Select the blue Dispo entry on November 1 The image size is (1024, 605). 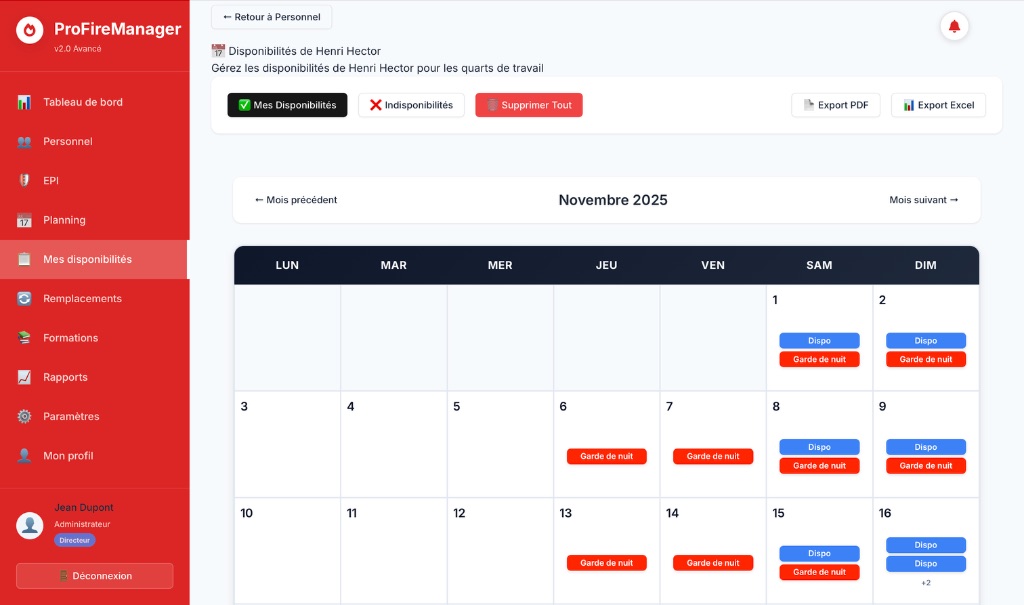click(819, 341)
